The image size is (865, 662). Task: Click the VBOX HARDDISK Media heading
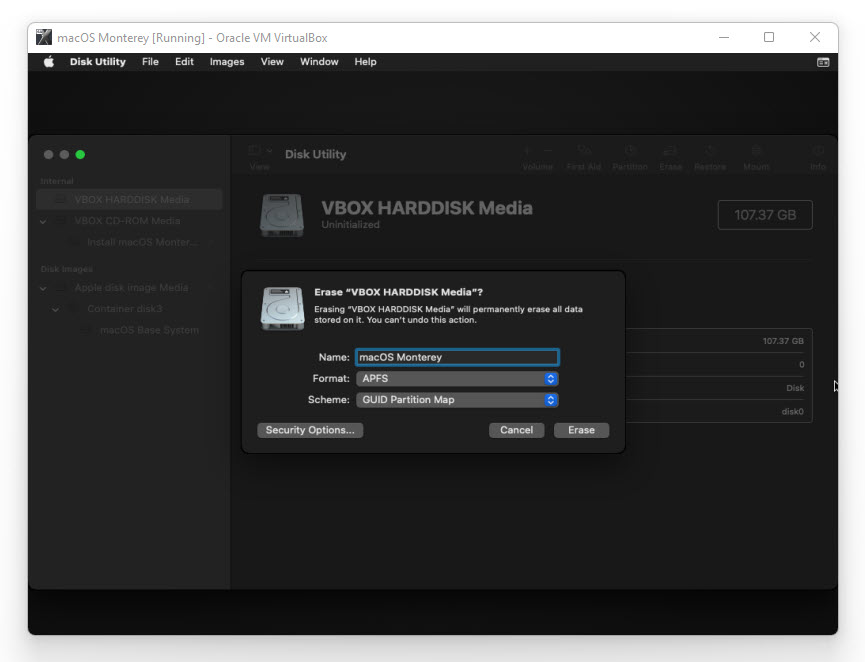[x=427, y=208]
